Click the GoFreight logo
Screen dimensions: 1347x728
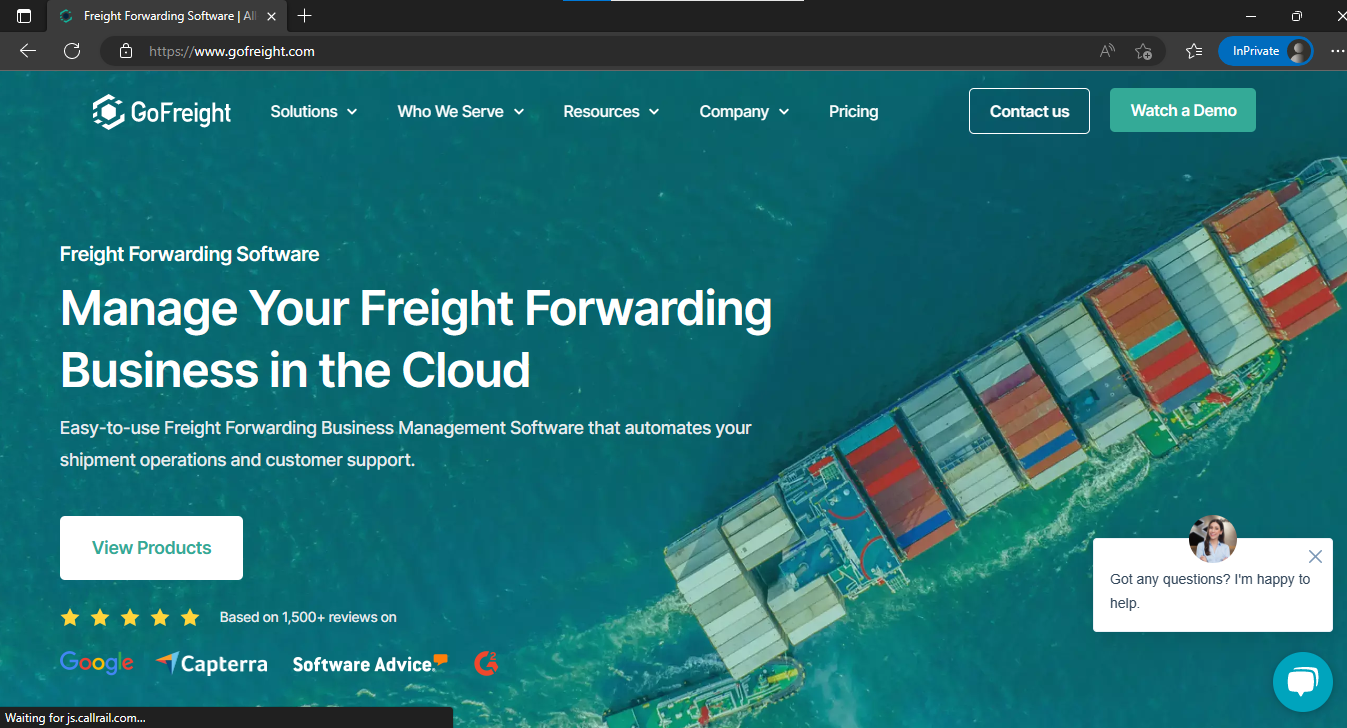(162, 112)
